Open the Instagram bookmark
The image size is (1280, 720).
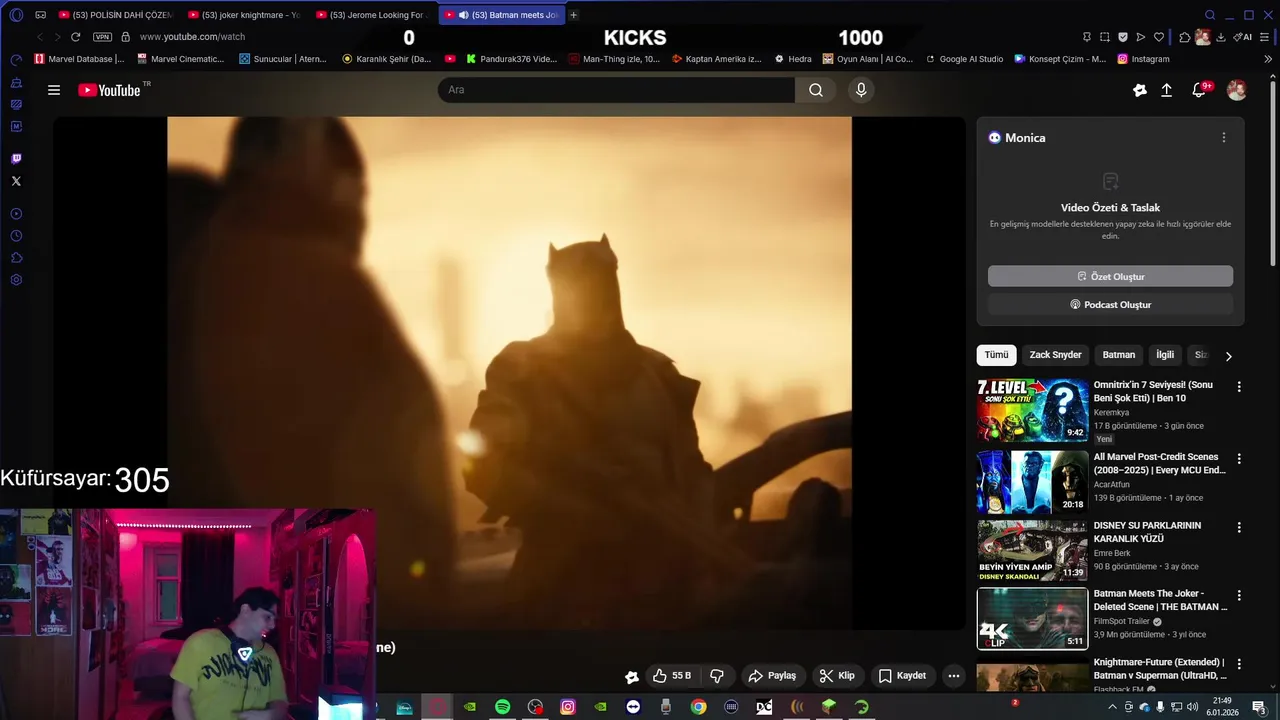coord(1143,59)
